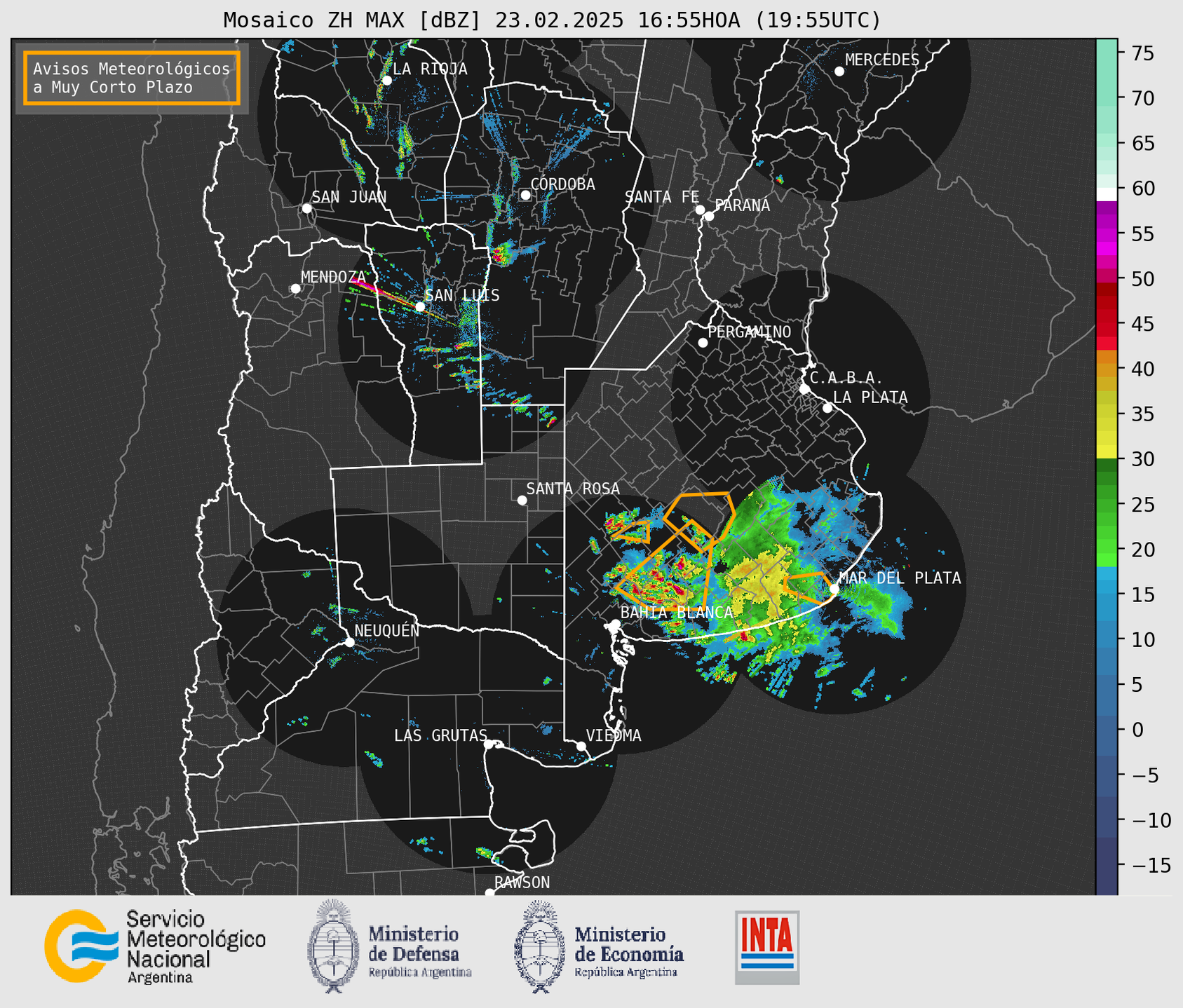Click the PARANÁ city label

tap(742, 205)
